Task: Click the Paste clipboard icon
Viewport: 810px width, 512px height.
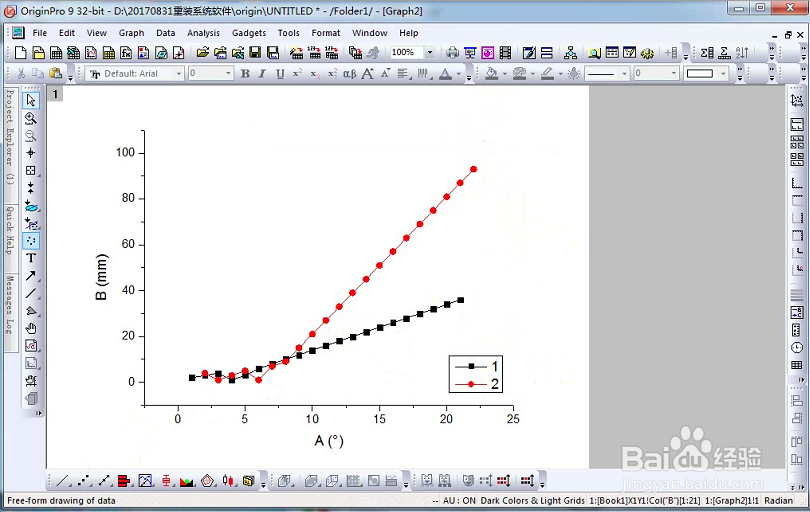Action: point(56,73)
